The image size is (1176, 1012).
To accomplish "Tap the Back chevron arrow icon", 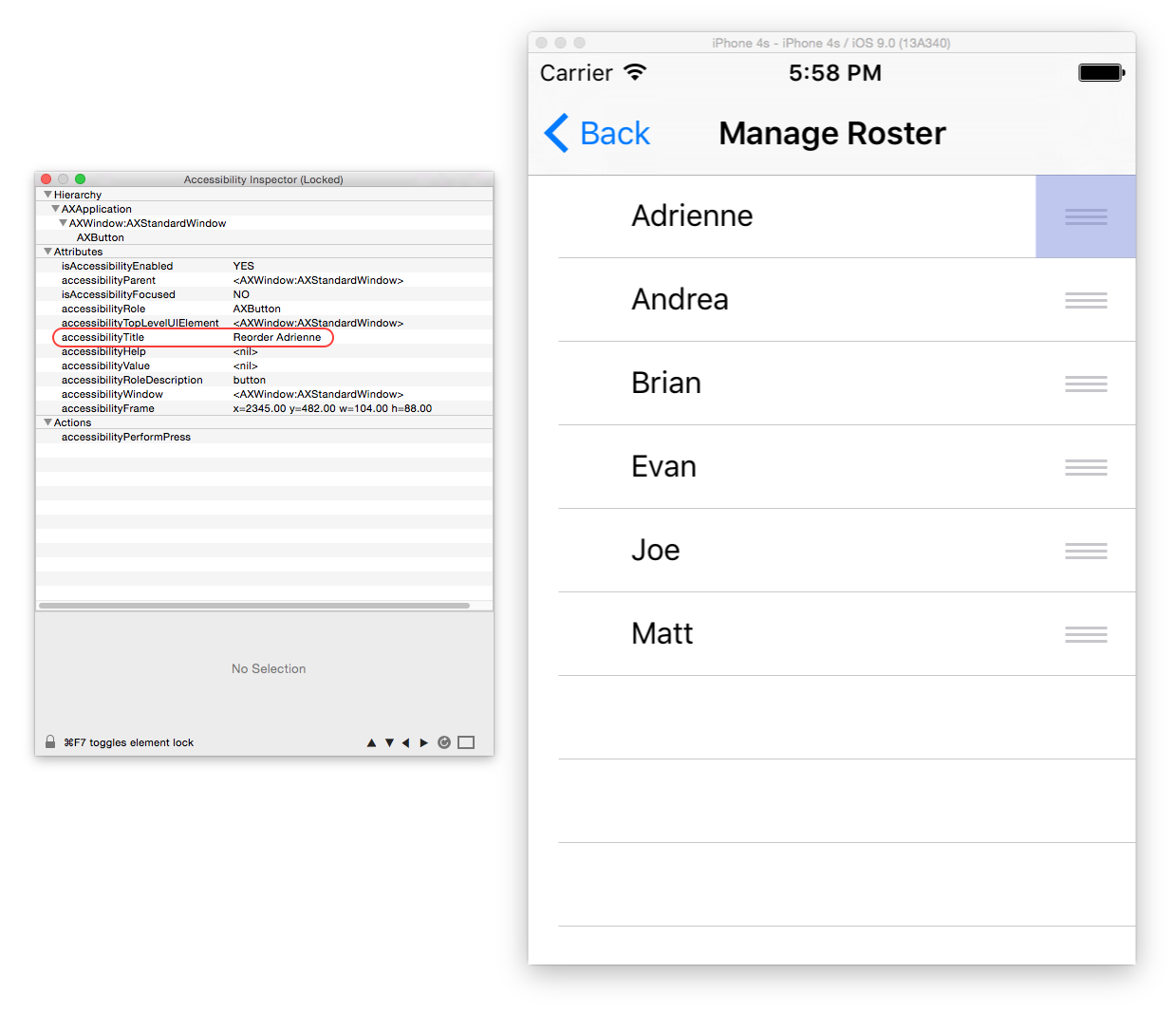I will pyautogui.click(x=556, y=133).
